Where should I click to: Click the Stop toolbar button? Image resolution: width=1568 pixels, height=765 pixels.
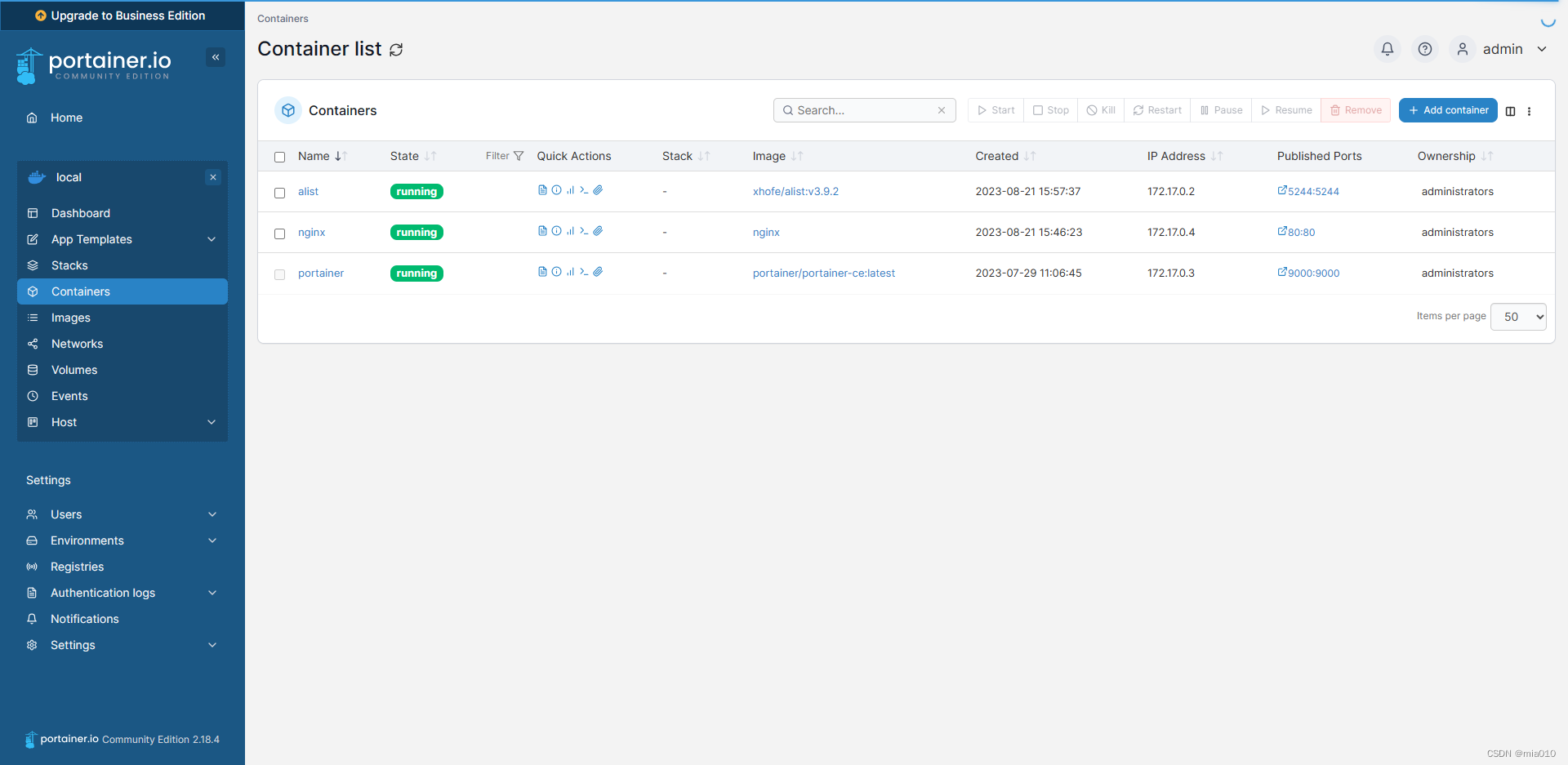(1050, 110)
